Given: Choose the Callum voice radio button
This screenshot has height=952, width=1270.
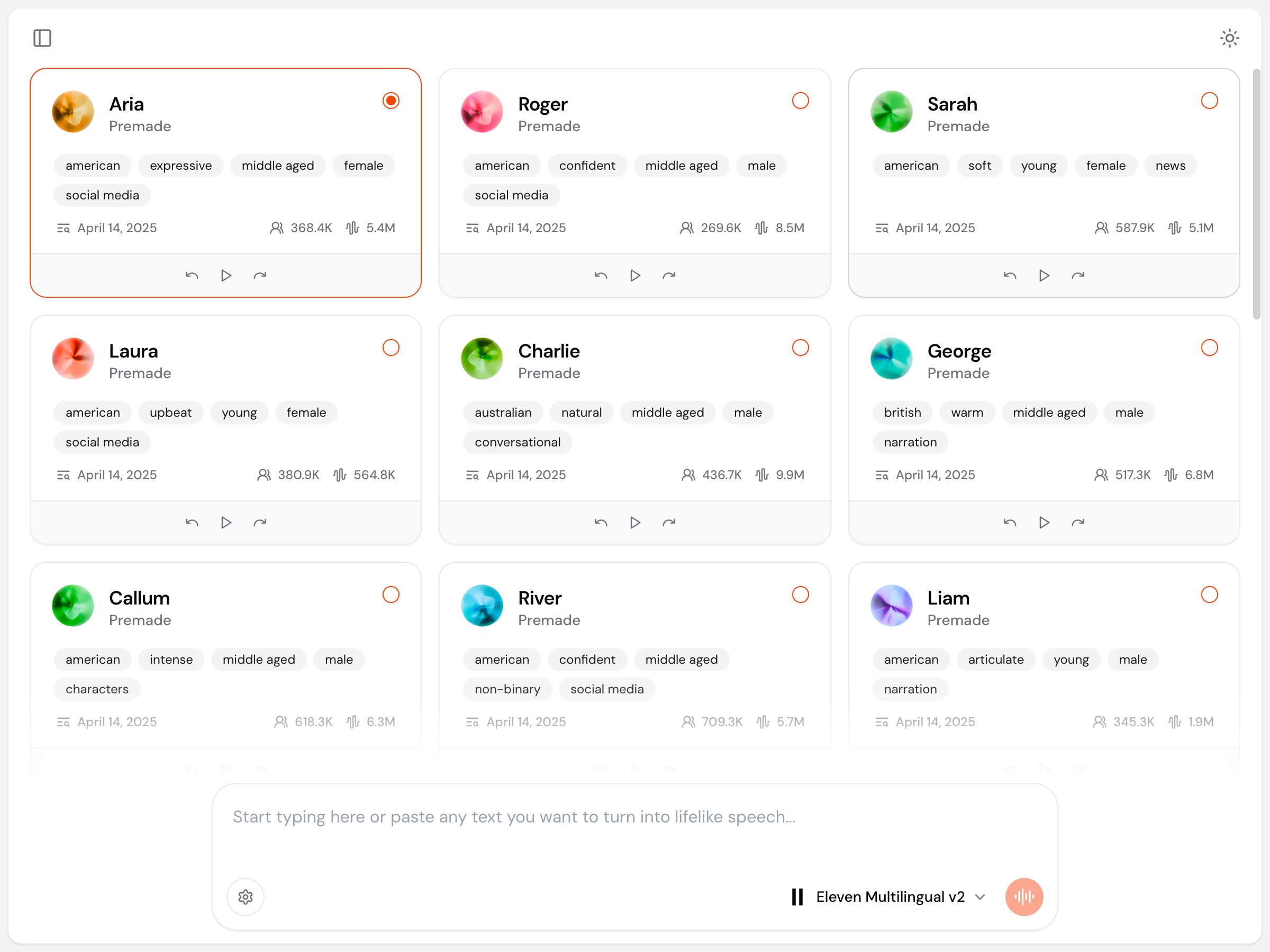Looking at the screenshot, I should (391, 594).
